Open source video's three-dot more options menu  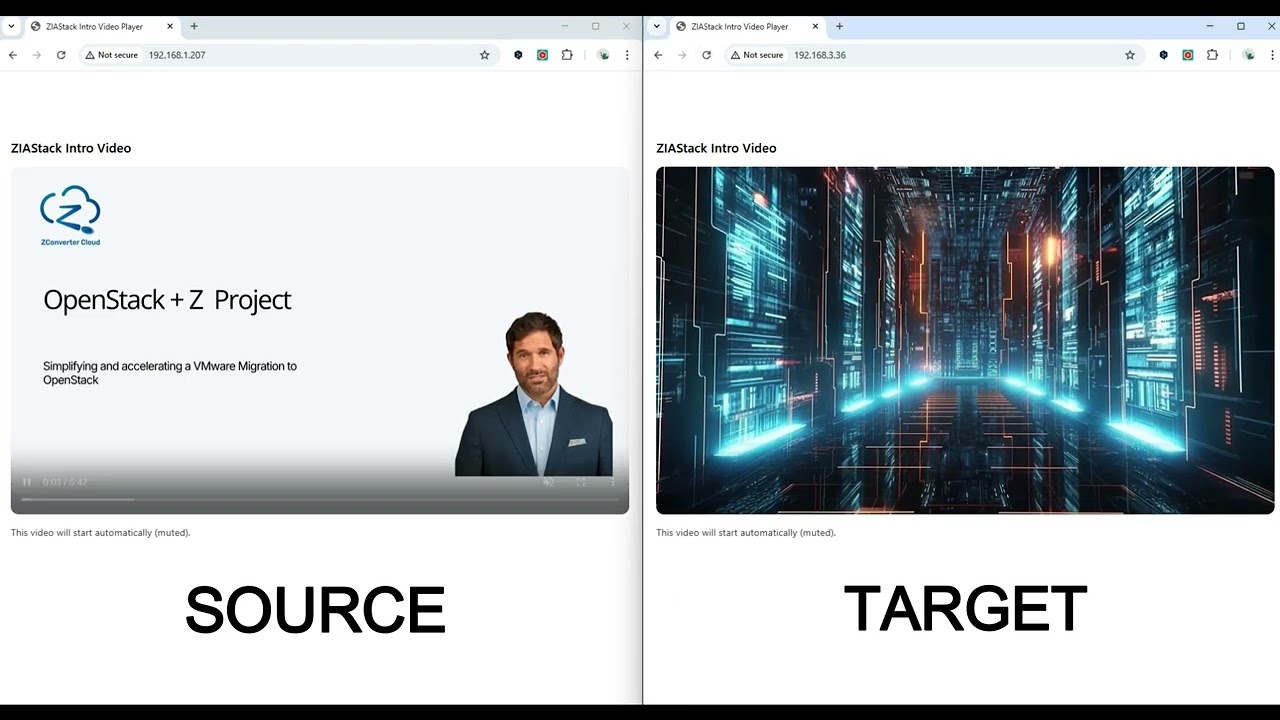(613, 482)
